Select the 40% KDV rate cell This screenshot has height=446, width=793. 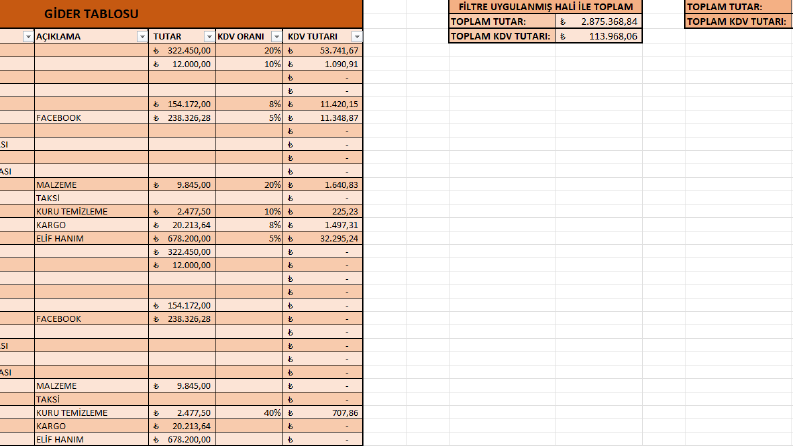coord(249,413)
